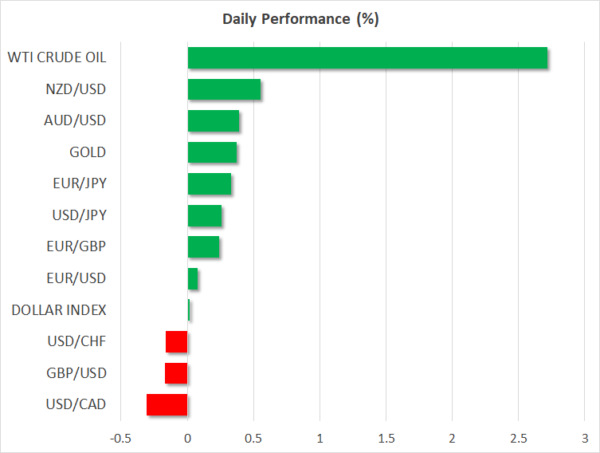
Task: Select the EUR/JPY green bar
Action: click(x=209, y=184)
